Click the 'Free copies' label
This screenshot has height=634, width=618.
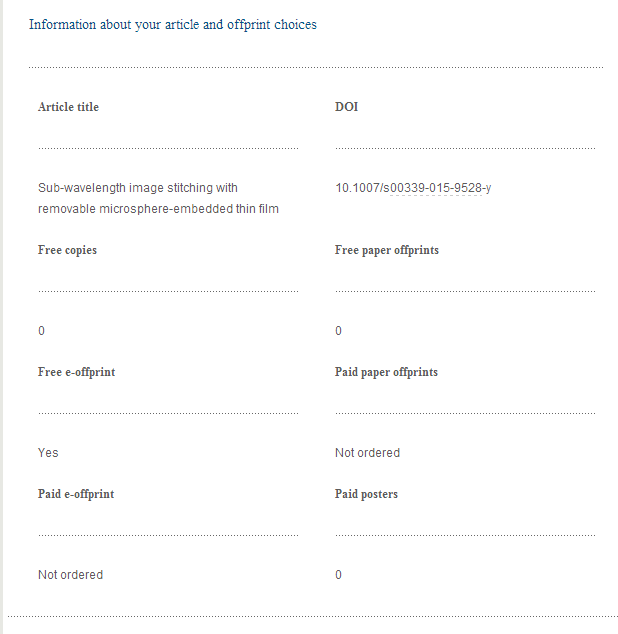click(67, 250)
